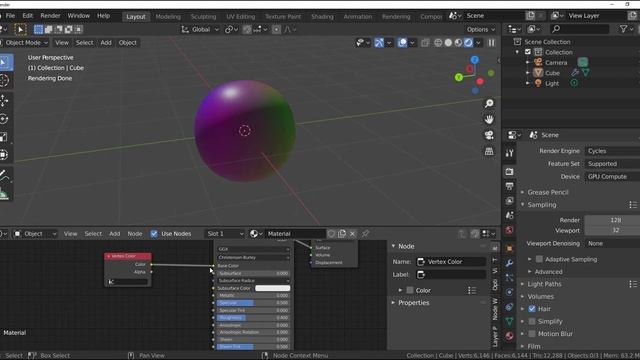This screenshot has height=360, width=640.
Task: Open the Render Engine Cycles dropdown
Action: point(612,151)
